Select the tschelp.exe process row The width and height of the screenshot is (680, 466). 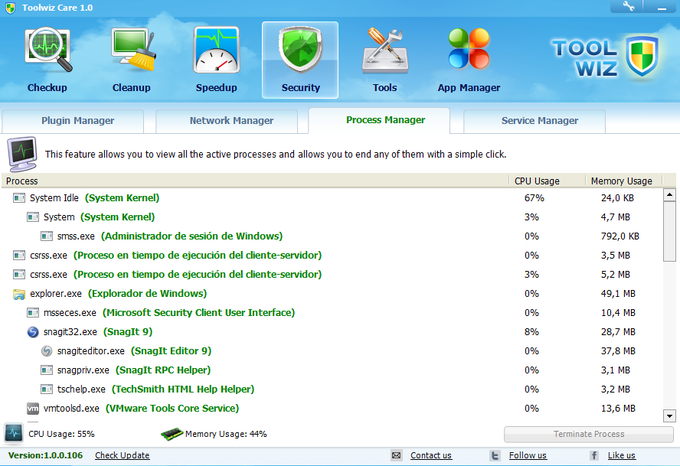point(332,389)
